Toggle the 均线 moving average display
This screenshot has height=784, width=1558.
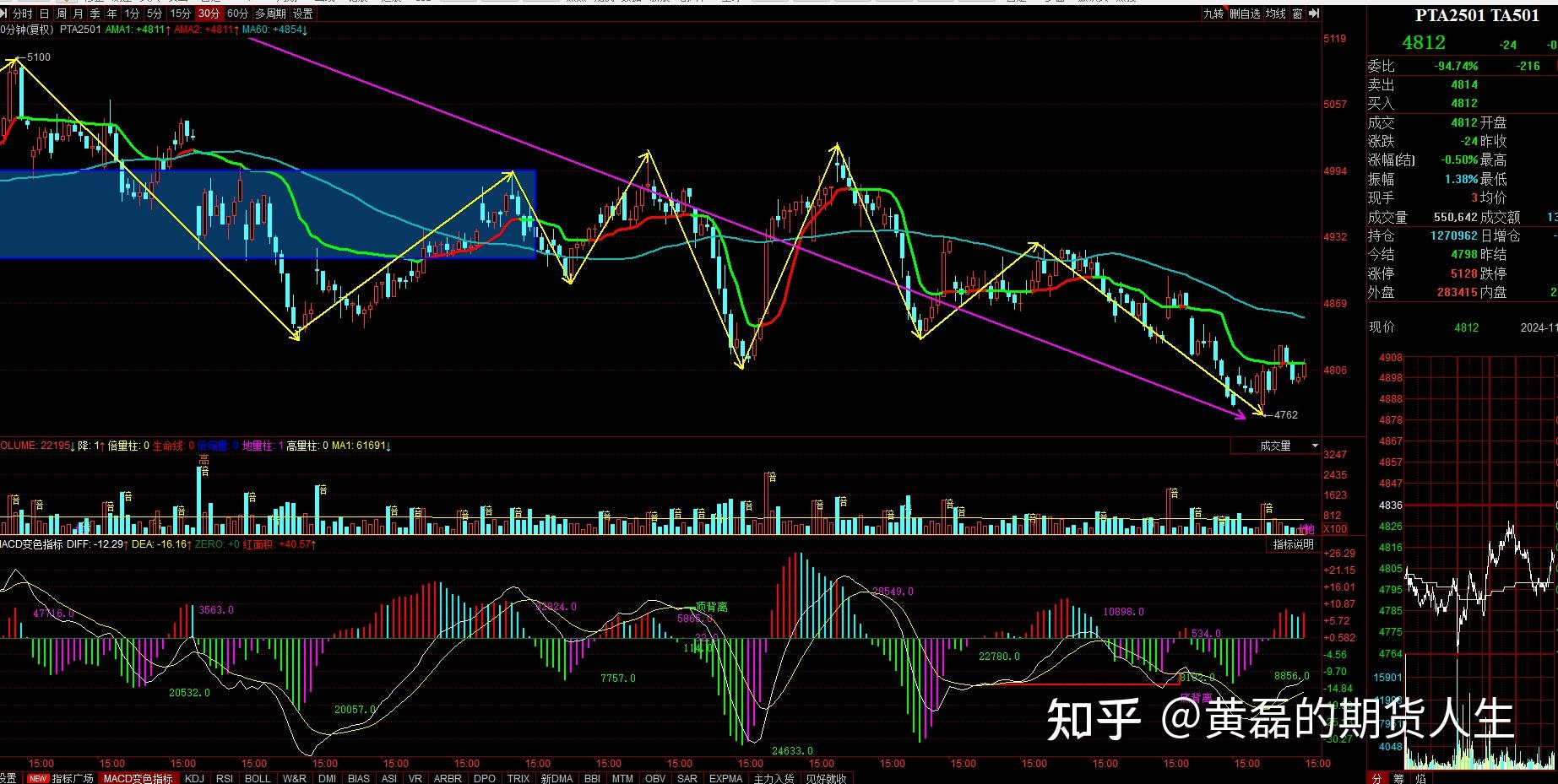tap(1275, 14)
